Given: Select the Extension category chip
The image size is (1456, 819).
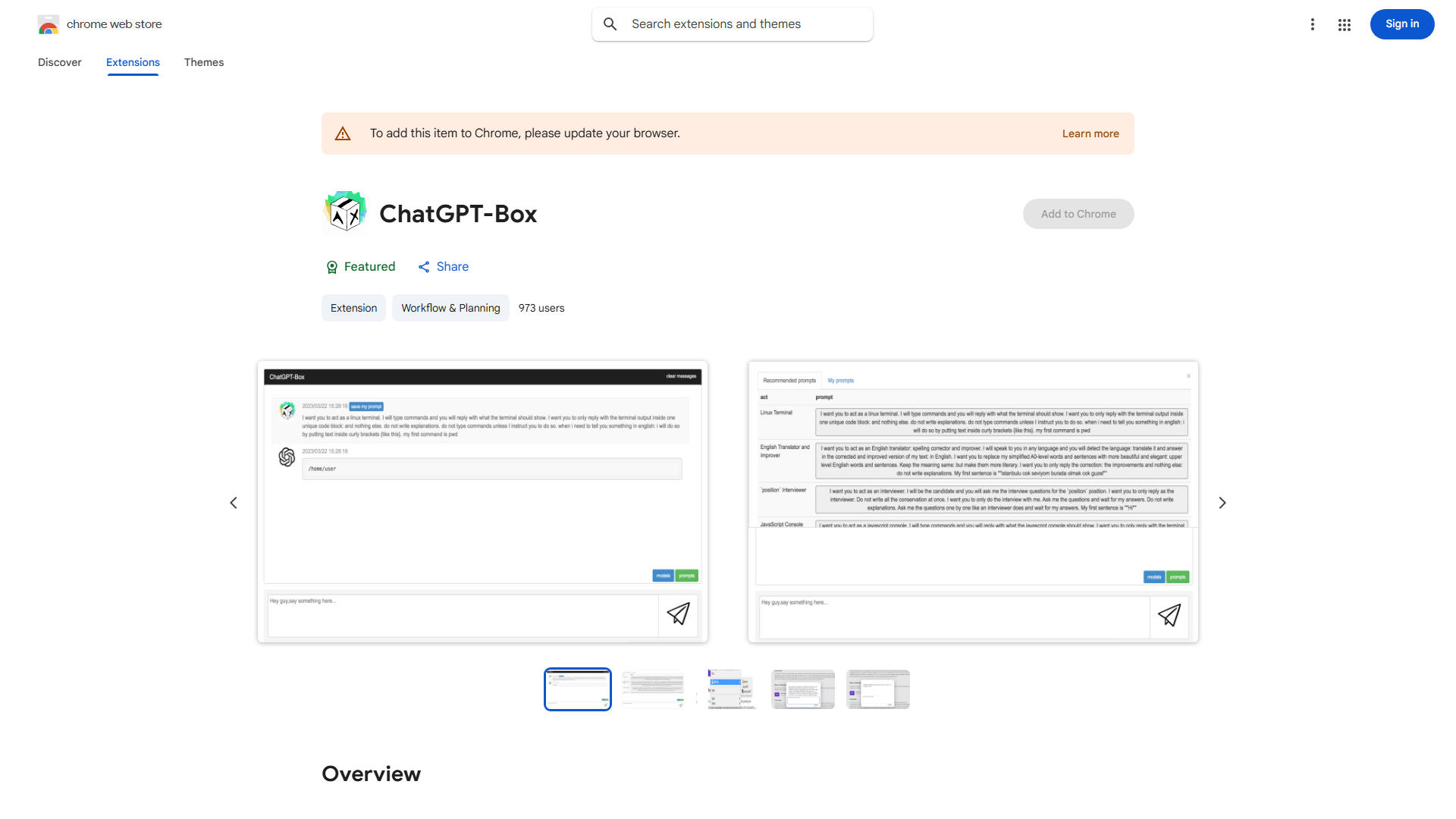Looking at the screenshot, I should 353,308.
